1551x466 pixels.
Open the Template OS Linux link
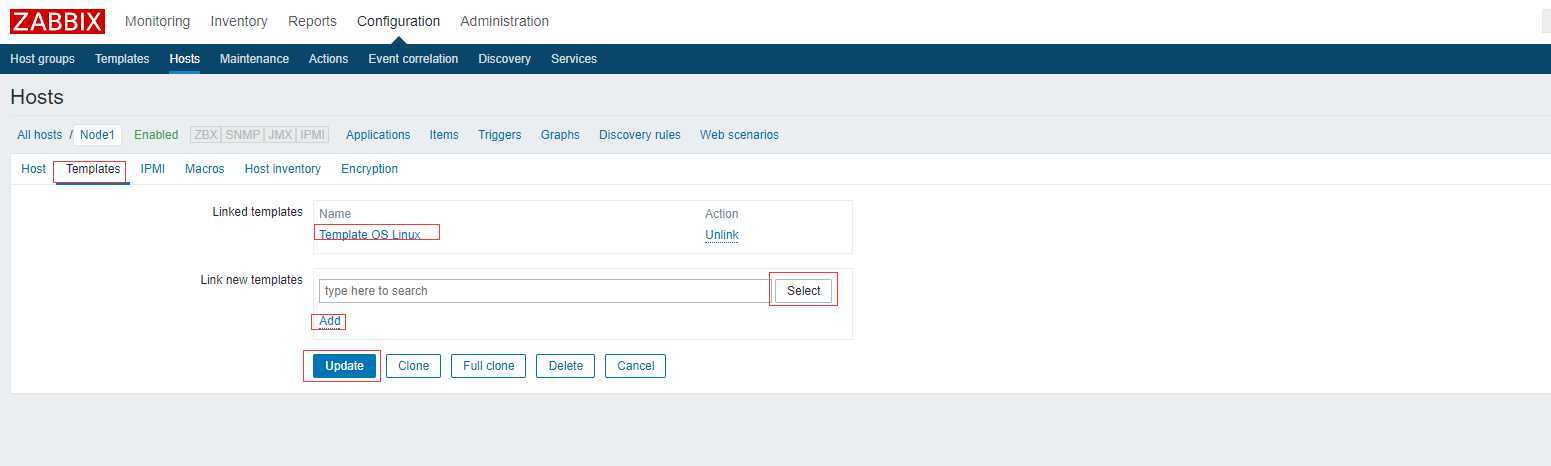click(370, 235)
